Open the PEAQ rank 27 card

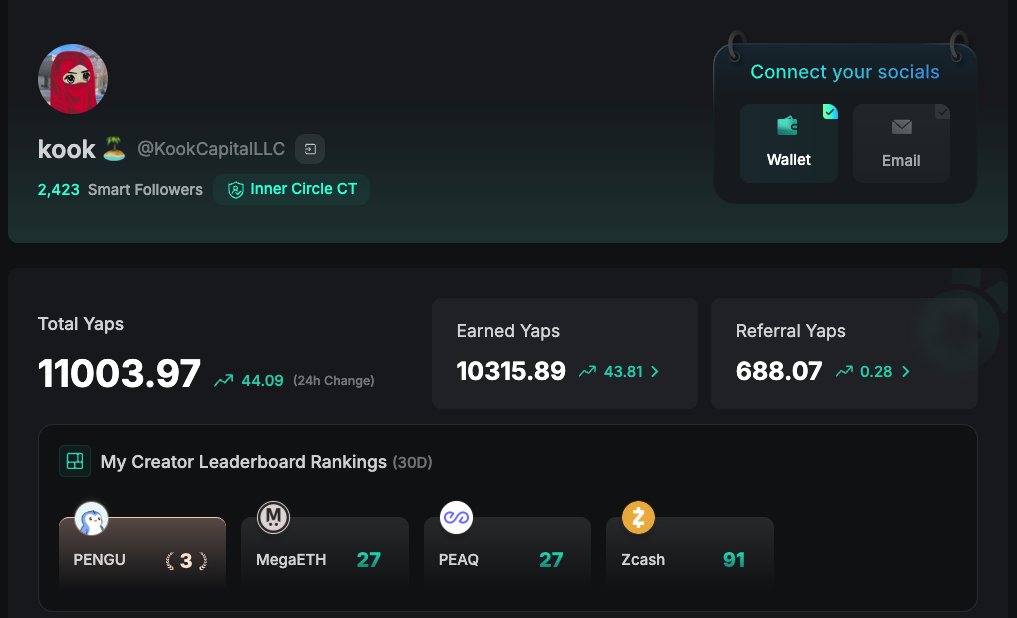(507, 553)
